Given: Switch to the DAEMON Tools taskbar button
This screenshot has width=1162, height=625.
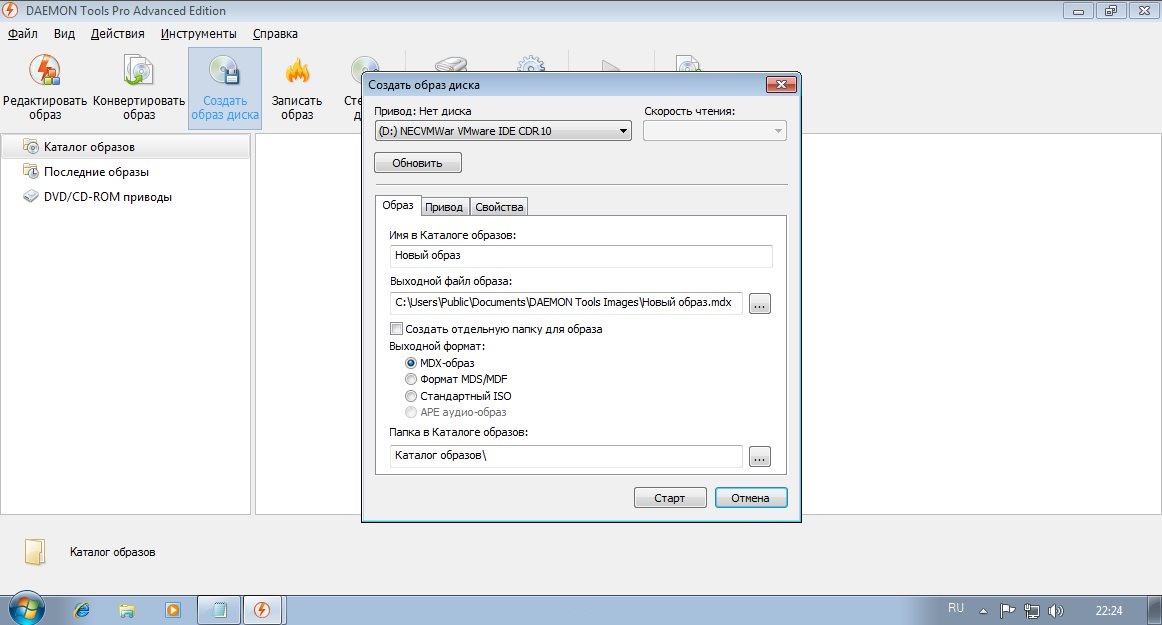Looking at the screenshot, I should 262,610.
